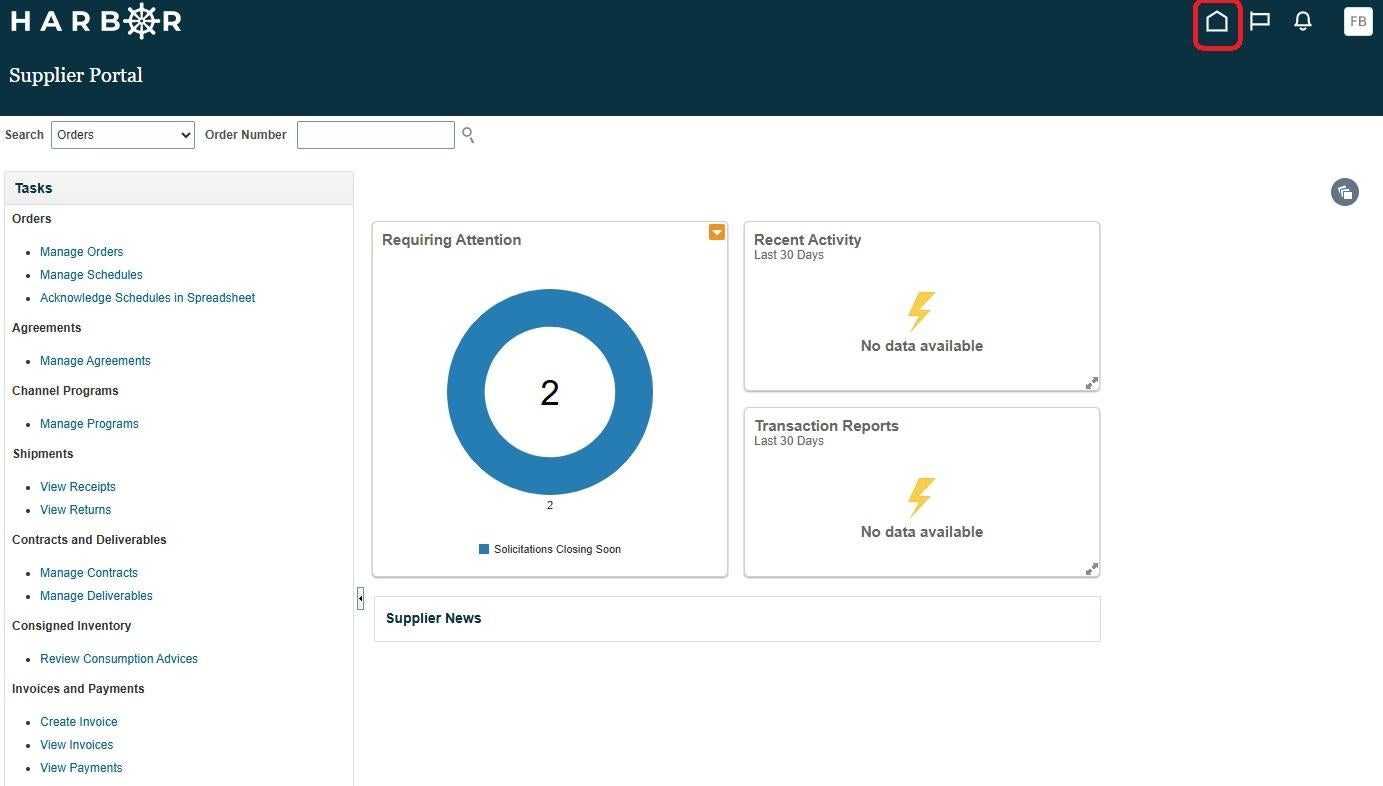Viewport: 1383px width, 786px height.
Task: Open Manage Deliverables link
Action: click(96, 596)
